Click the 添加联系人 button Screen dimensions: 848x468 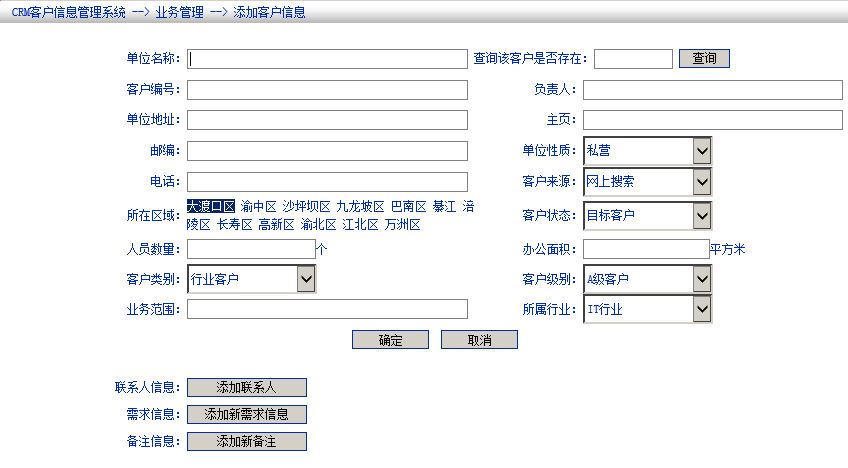point(246,387)
